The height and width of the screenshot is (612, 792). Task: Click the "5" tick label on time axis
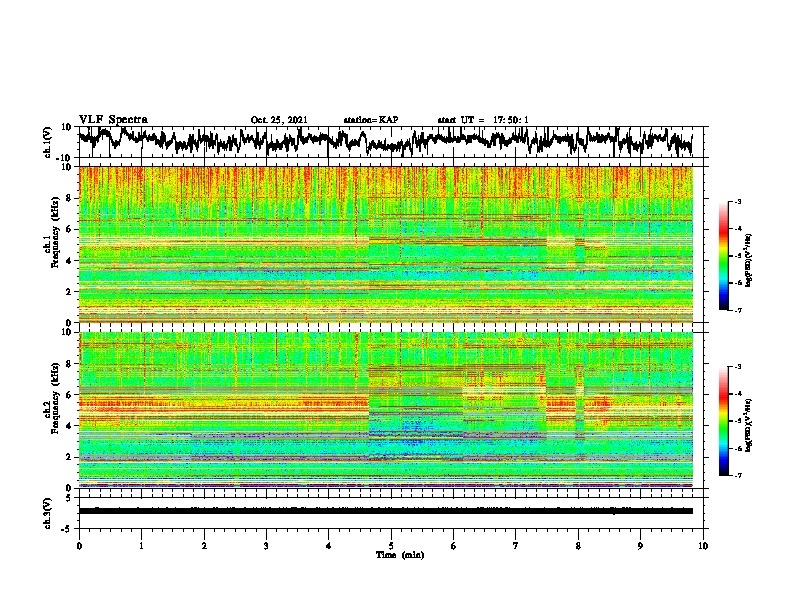tap(391, 545)
